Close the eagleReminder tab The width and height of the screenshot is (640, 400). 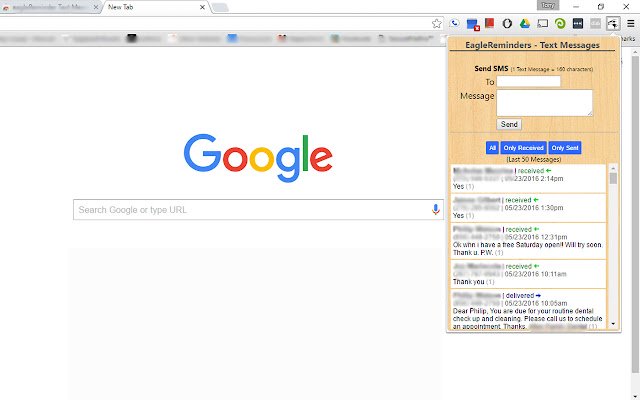96,7
